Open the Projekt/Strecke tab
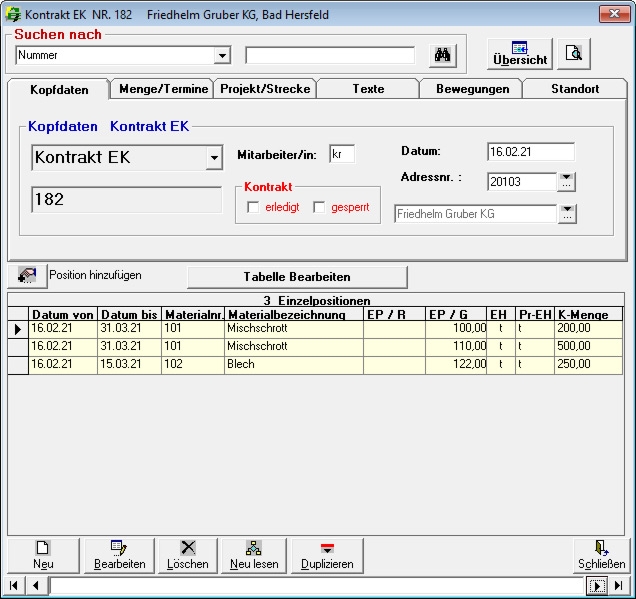 point(265,89)
